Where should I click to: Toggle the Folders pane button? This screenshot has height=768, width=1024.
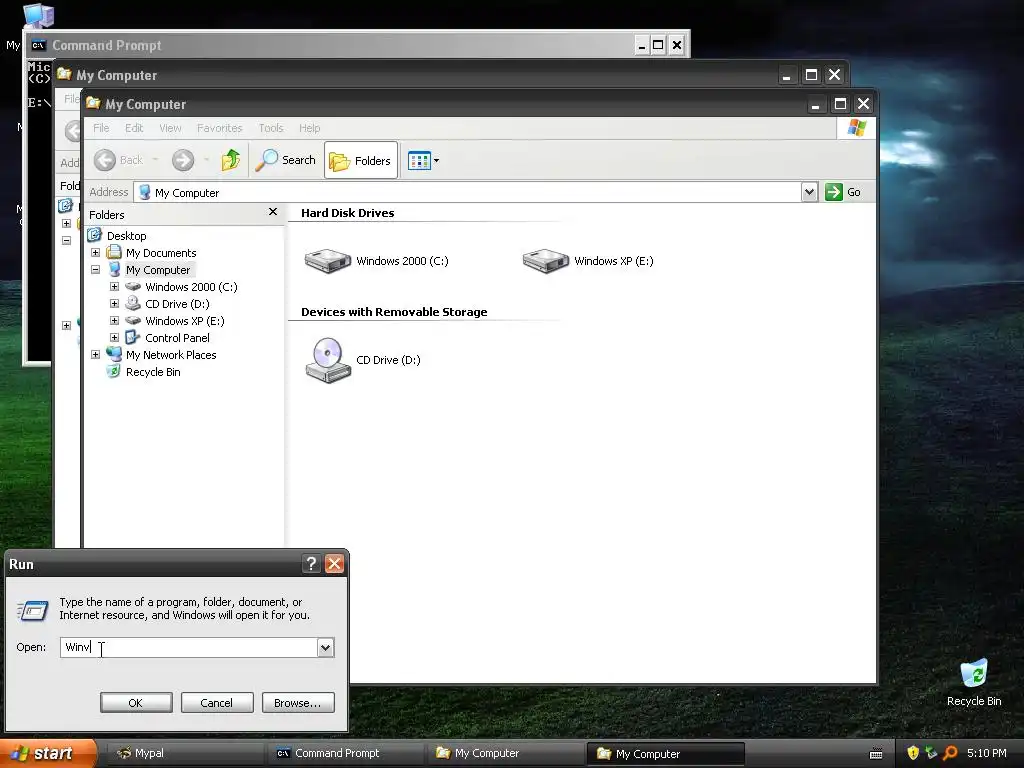(360, 160)
